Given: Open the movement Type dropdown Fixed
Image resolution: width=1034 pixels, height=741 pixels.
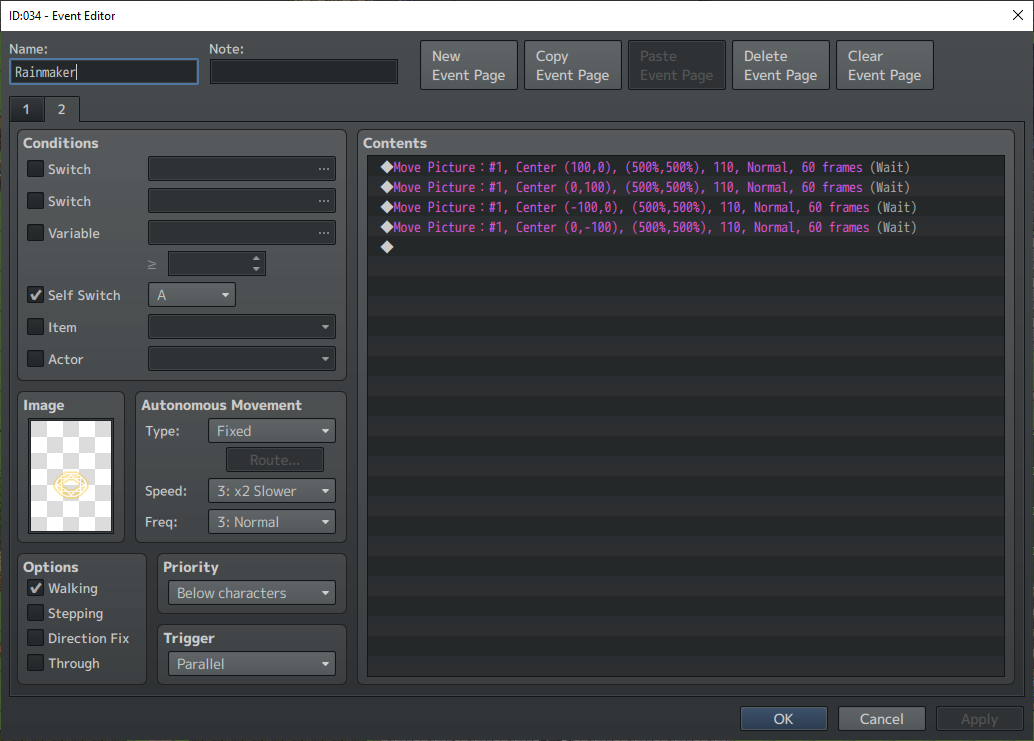Looking at the screenshot, I should click(272, 430).
